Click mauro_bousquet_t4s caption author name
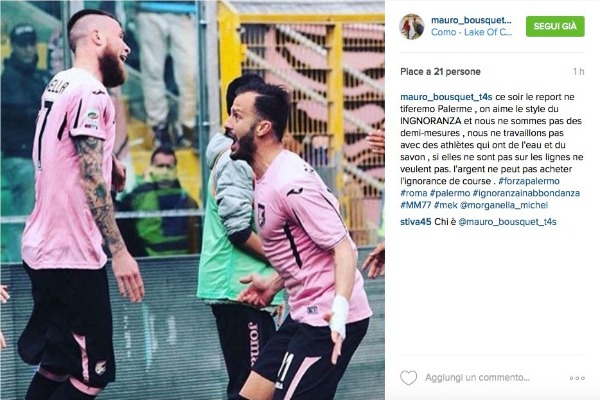This screenshot has width=600, height=400. [x=446, y=97]
